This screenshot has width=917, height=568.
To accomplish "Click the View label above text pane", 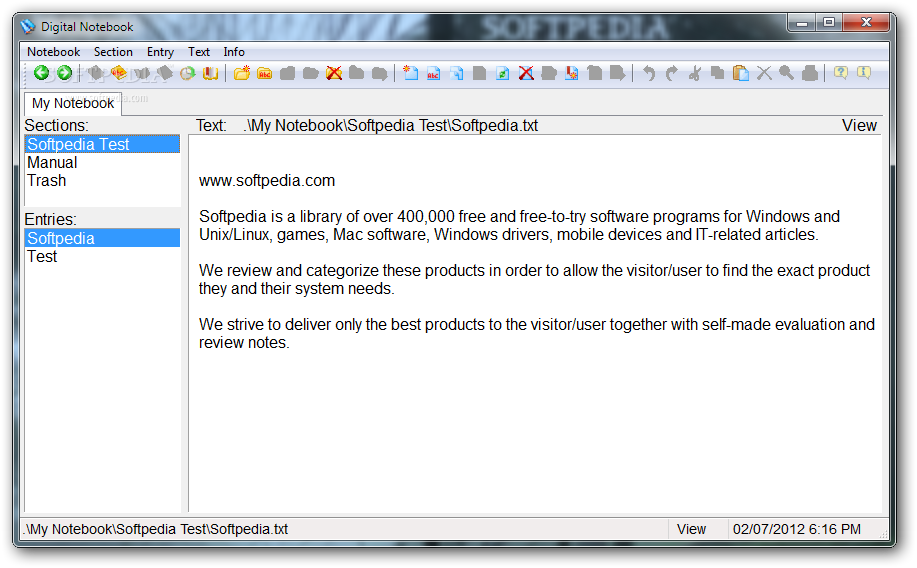I will [x=859, y=125].
